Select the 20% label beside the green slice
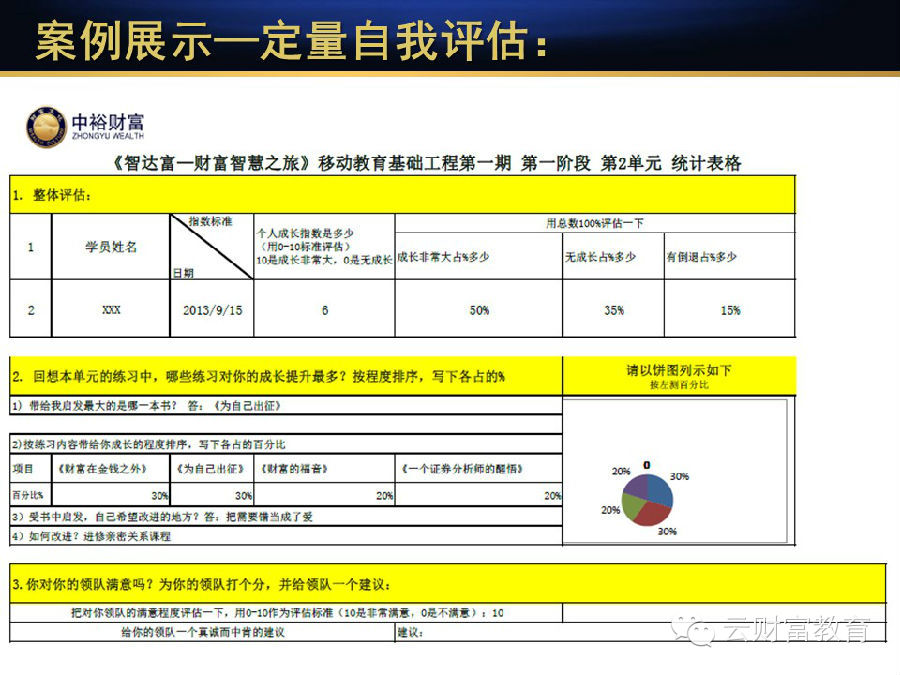Screen dimensions: 900x675 (610, 510)
